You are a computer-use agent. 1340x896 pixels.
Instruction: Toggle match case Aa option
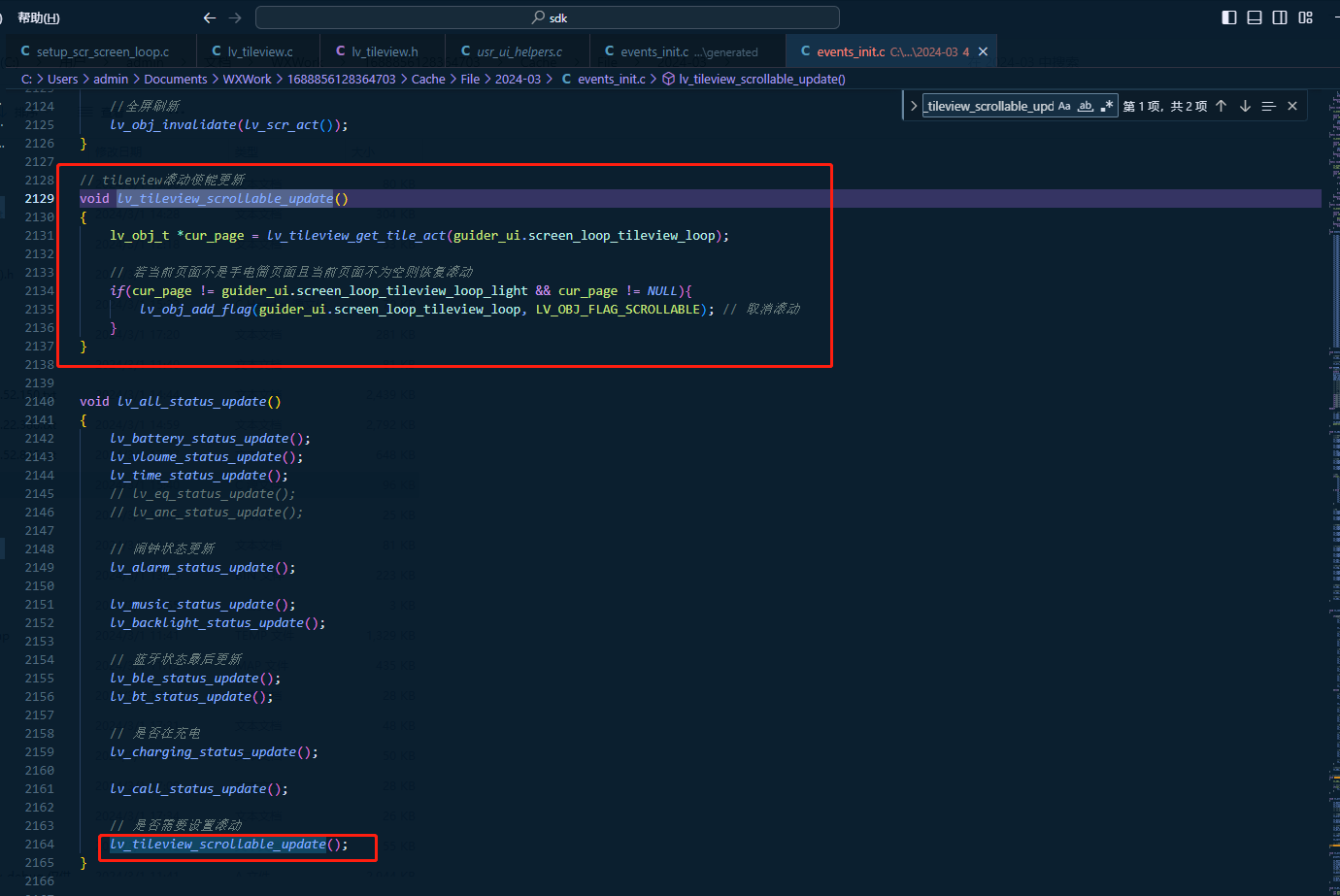1064,106
